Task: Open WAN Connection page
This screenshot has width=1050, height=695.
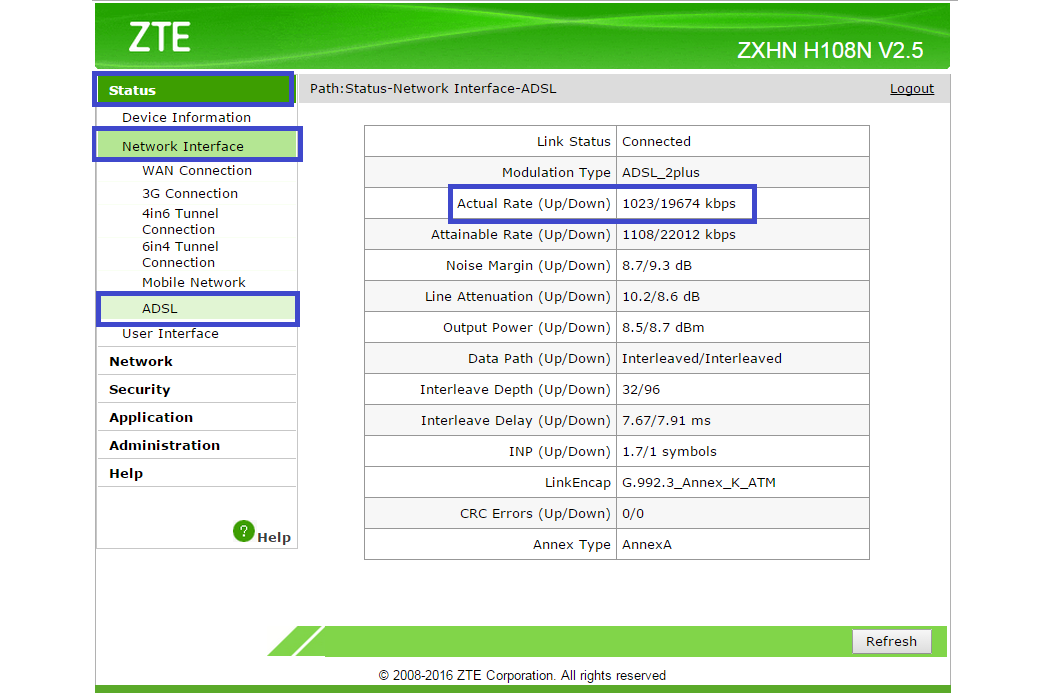Action: coord(197,171)
